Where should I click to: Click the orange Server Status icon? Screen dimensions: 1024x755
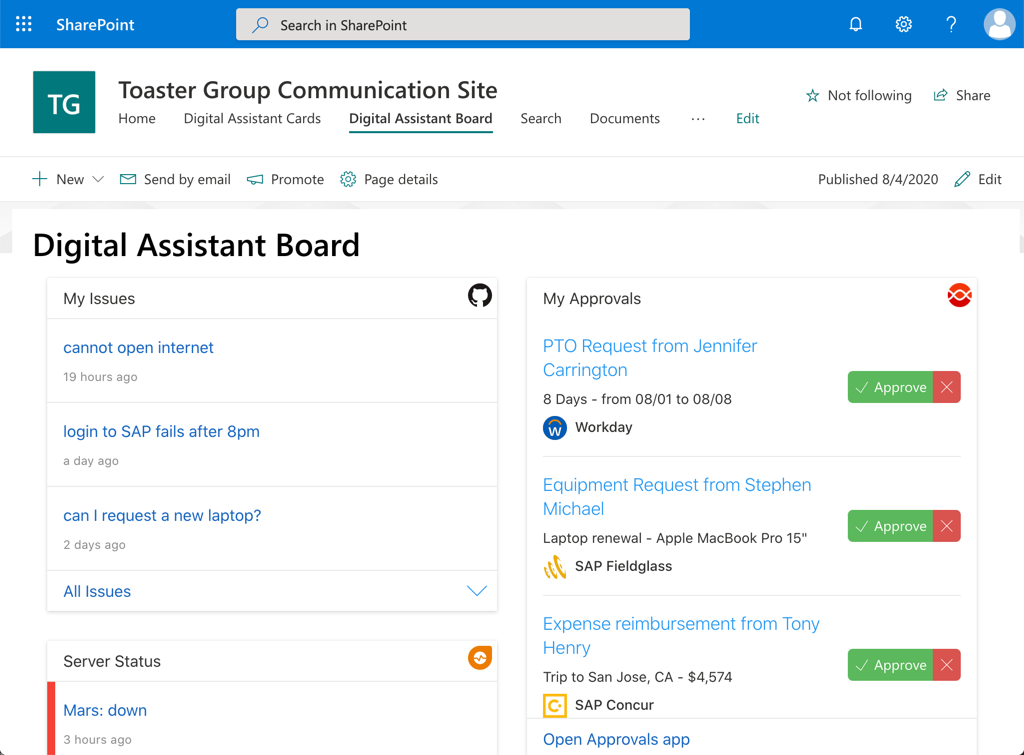[480, 658]
